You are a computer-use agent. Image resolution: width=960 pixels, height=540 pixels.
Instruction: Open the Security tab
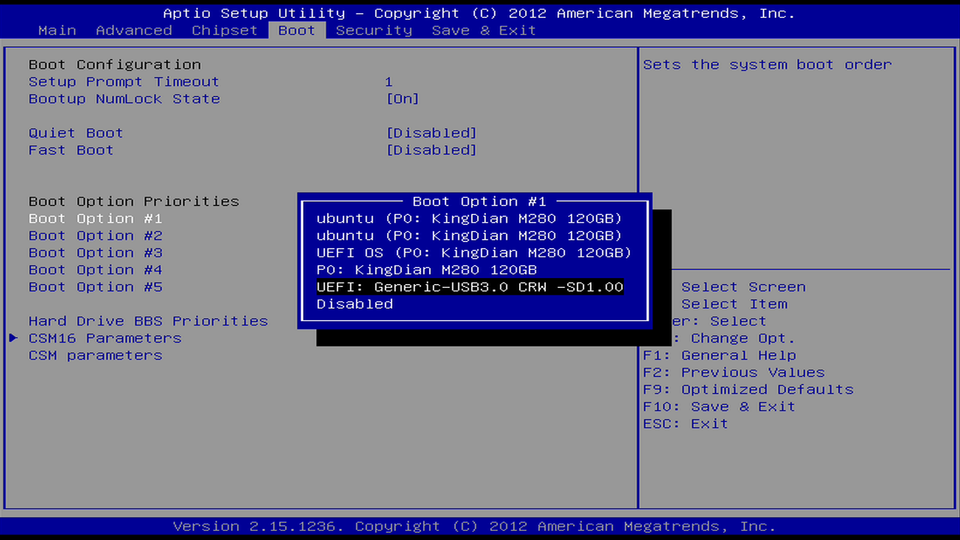[374, 31]
